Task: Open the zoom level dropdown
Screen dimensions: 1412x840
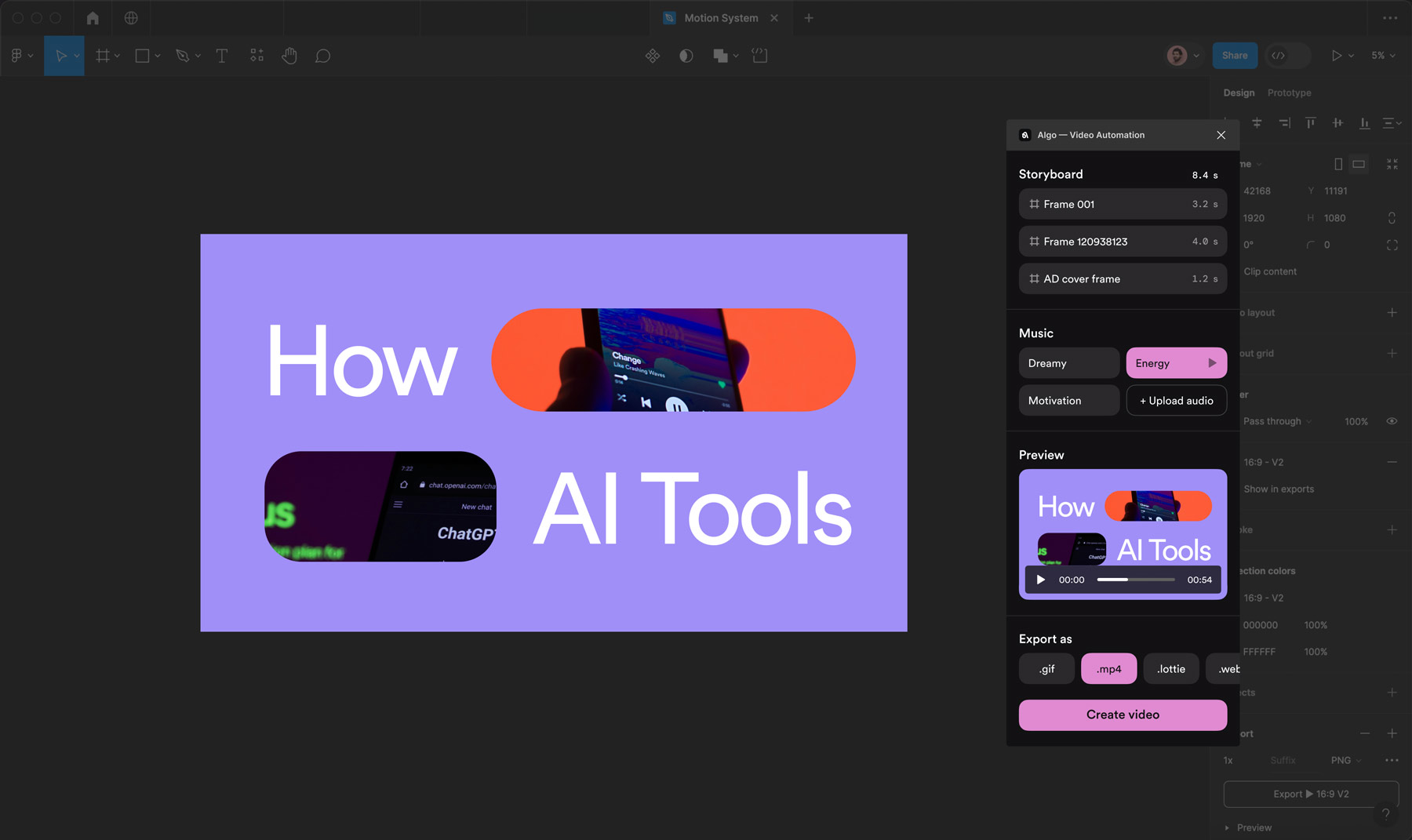Action: tap(1383, 56)
